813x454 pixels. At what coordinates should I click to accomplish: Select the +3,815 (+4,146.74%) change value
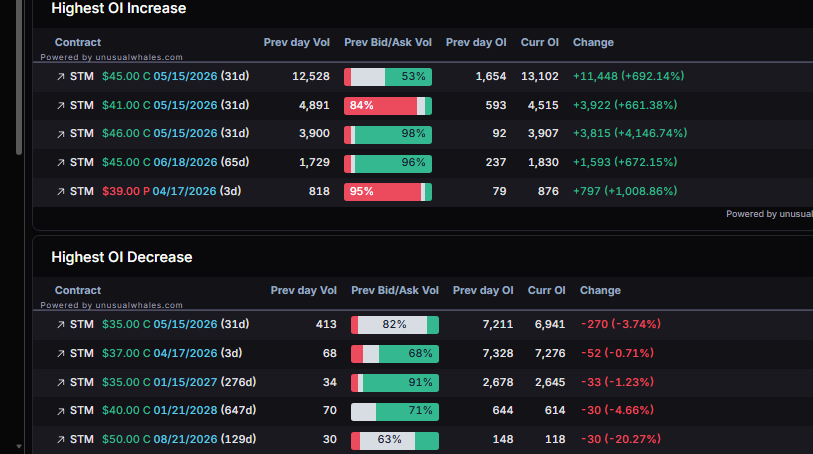630,133
